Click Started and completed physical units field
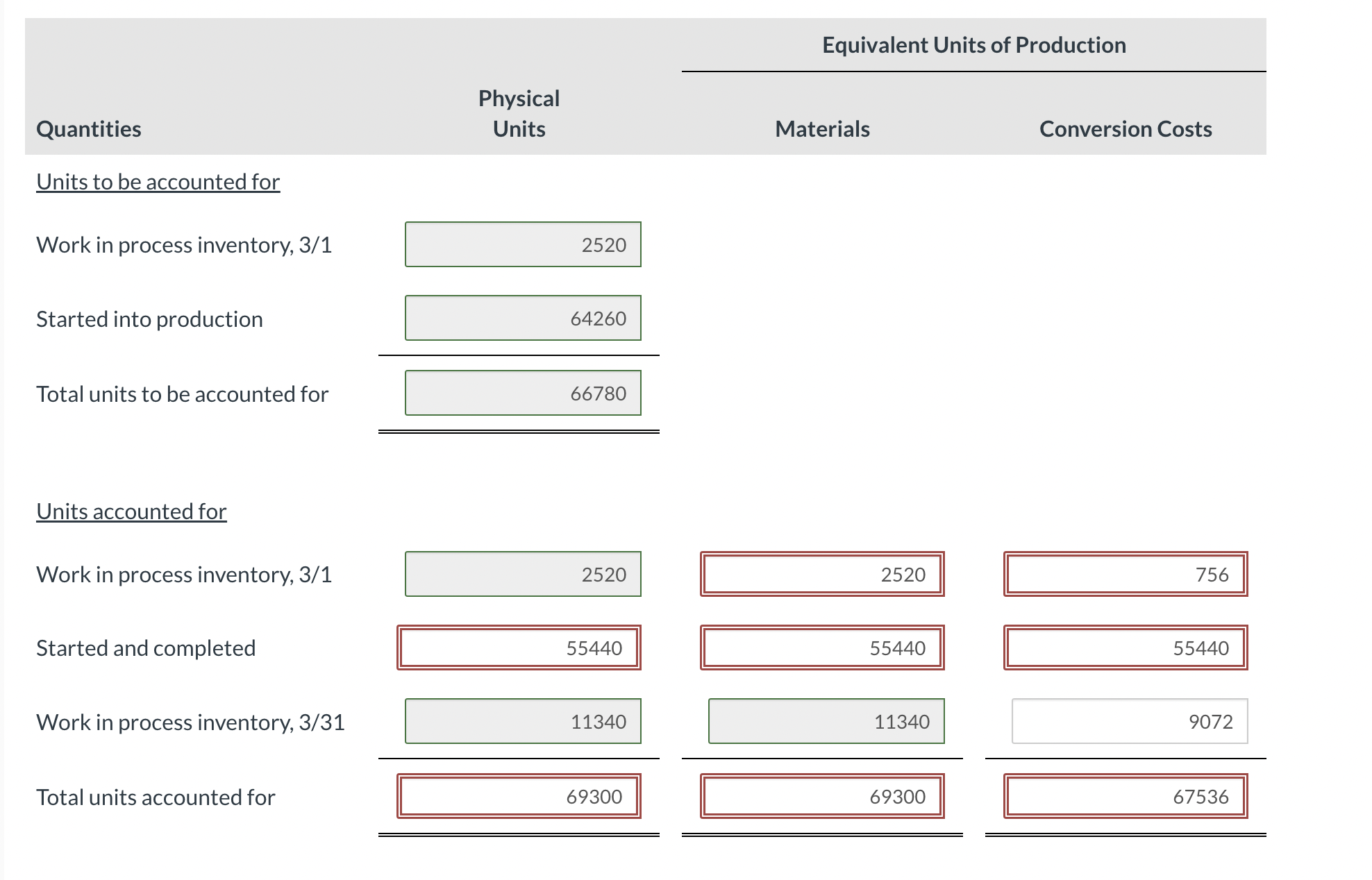Screen dimensions: 1372x880 coord(519,648)
